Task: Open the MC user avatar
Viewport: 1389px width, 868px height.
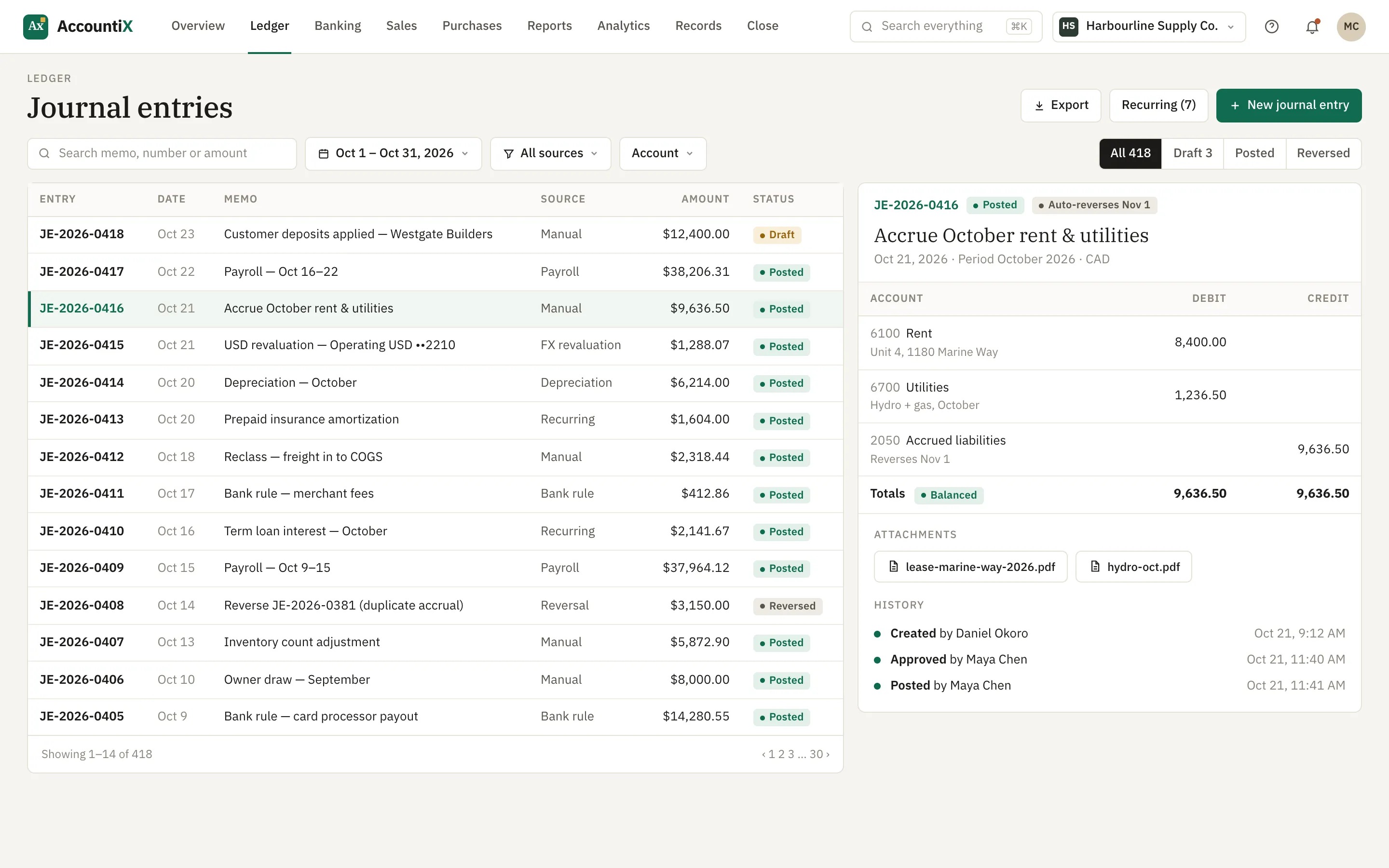Action: pyautogui.click(x=1350, y=27)
